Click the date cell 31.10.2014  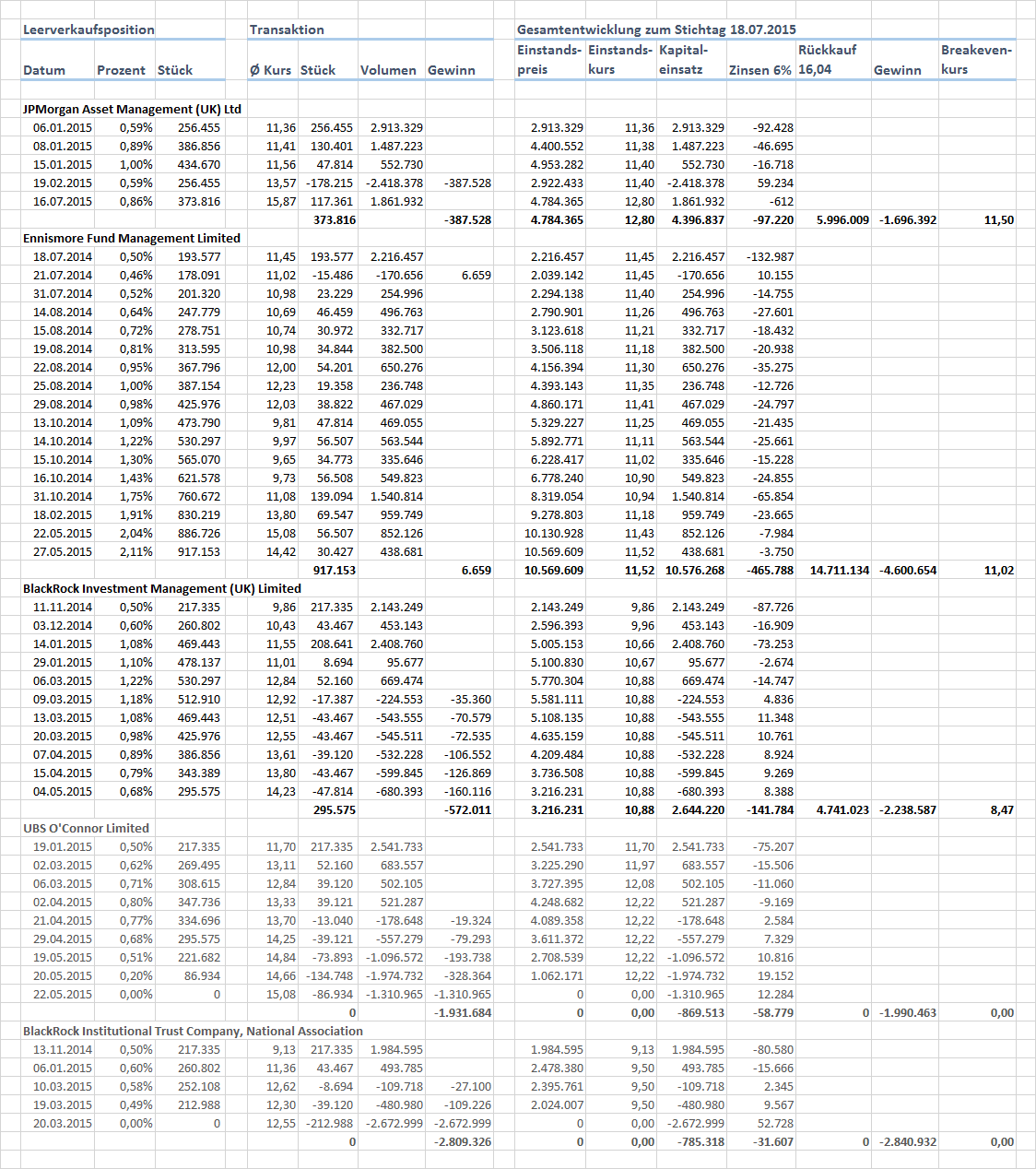pos(63,496)
